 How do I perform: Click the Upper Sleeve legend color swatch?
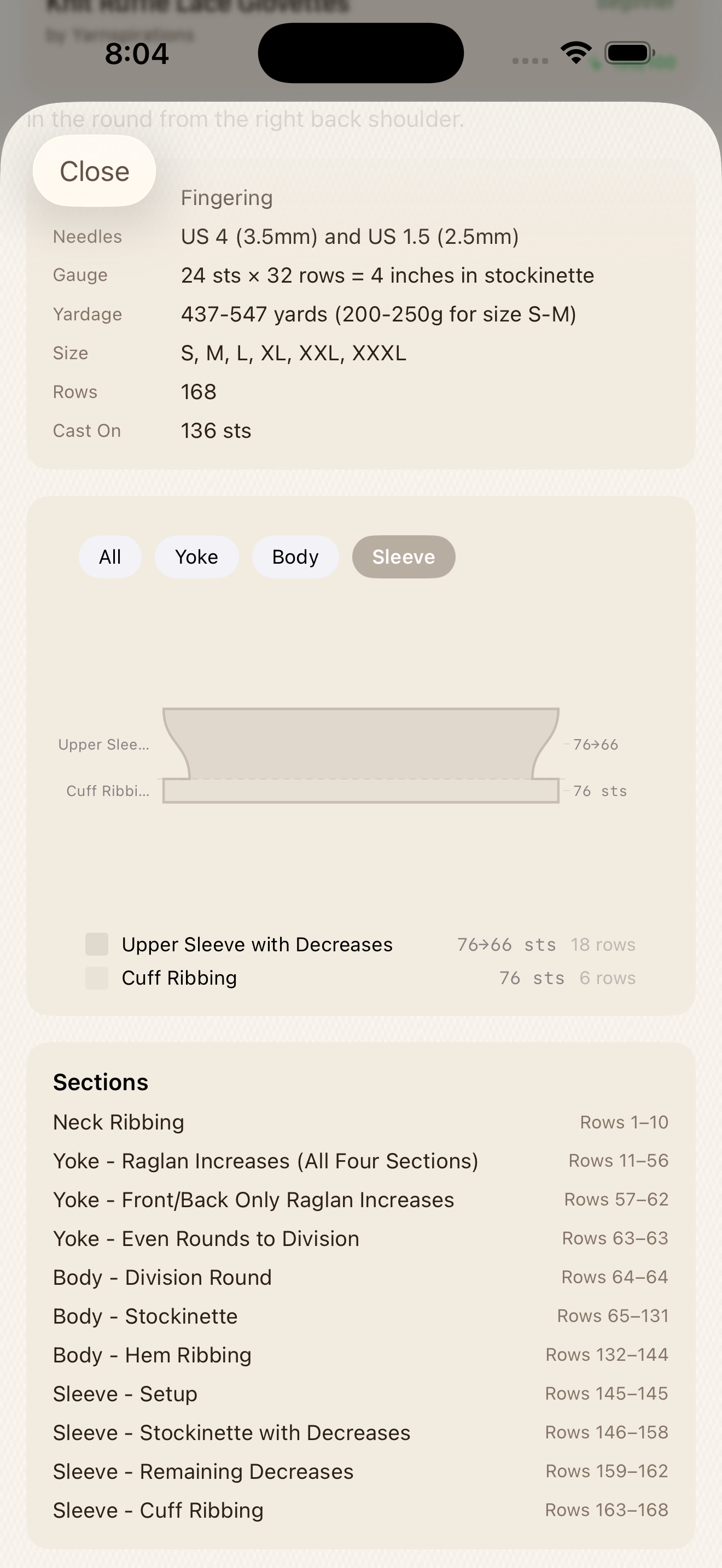point(97,944)
